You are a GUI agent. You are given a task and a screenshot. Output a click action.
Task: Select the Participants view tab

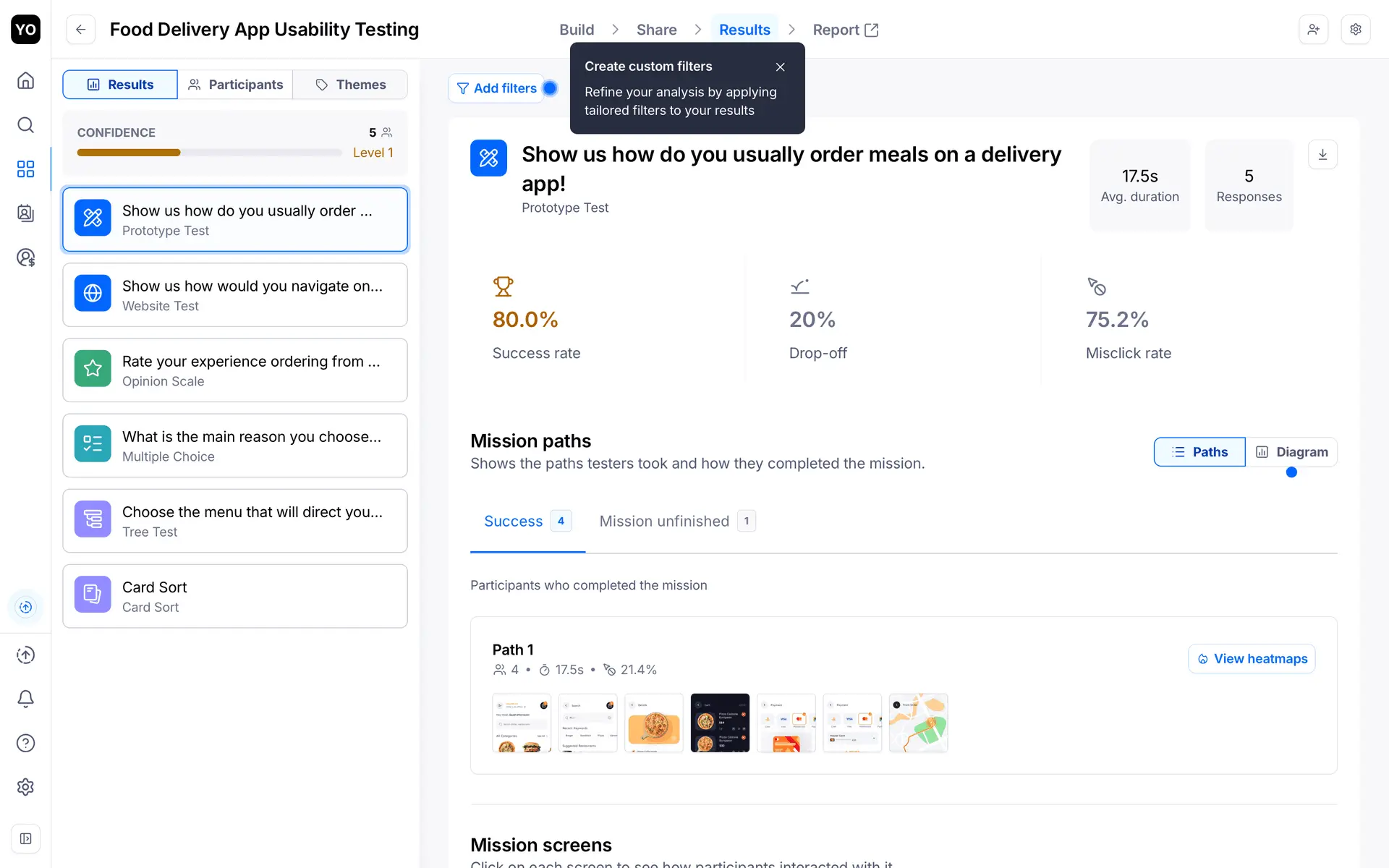coord(235,85)
